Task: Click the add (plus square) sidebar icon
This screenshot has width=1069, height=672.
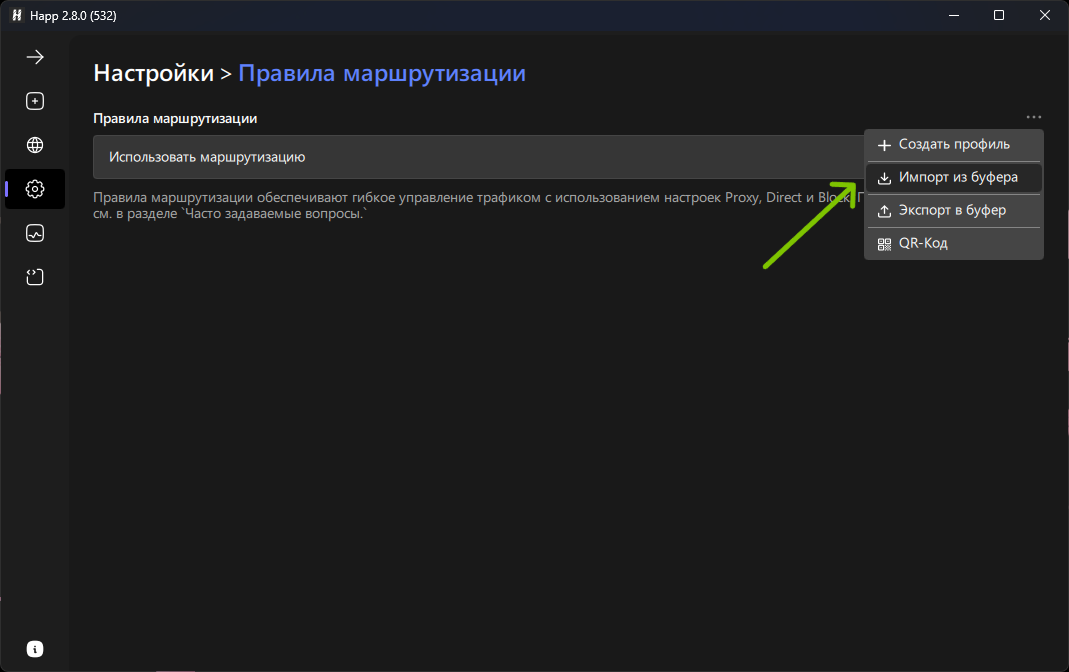Action: [35, 101]
